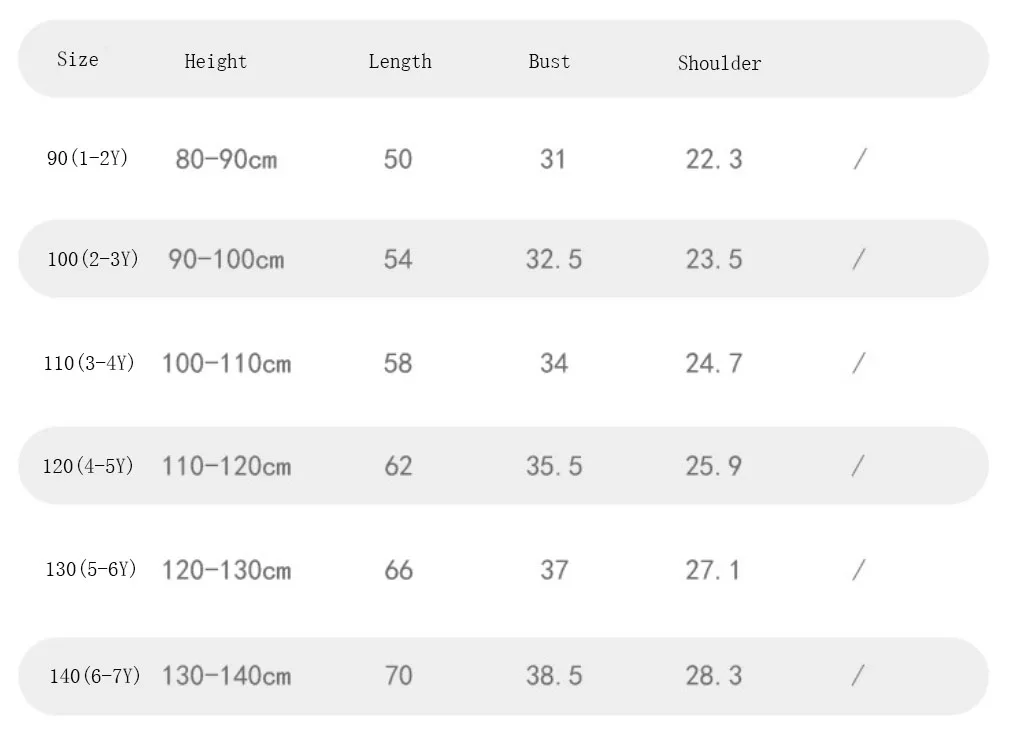Select the 130(5-6Y) size row label

pyautogui.click(x=91, y=569)
